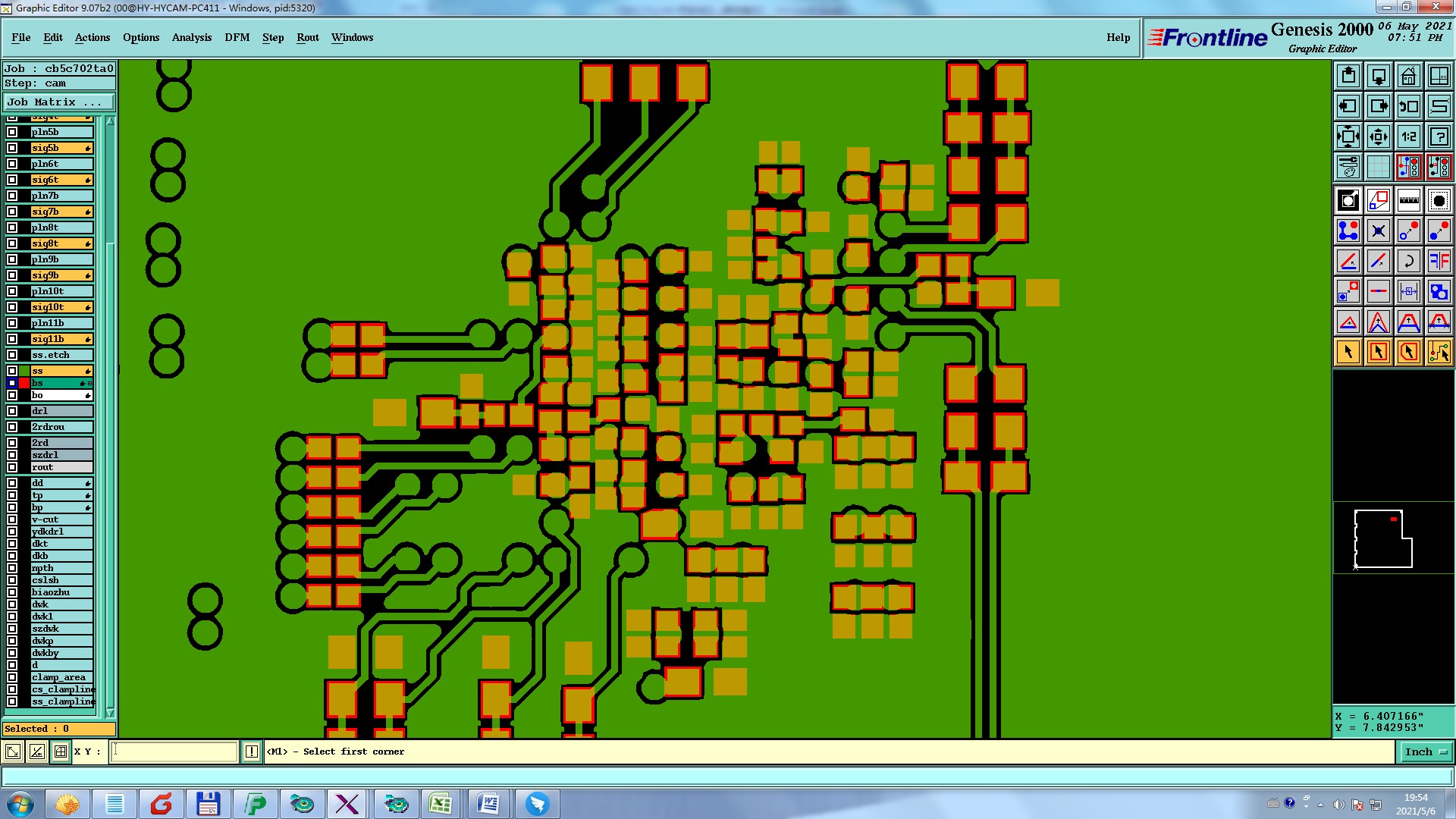Click the bs layer red color swatch
The height and width of the screenshot is (819, 1456).
coord(24,383)
